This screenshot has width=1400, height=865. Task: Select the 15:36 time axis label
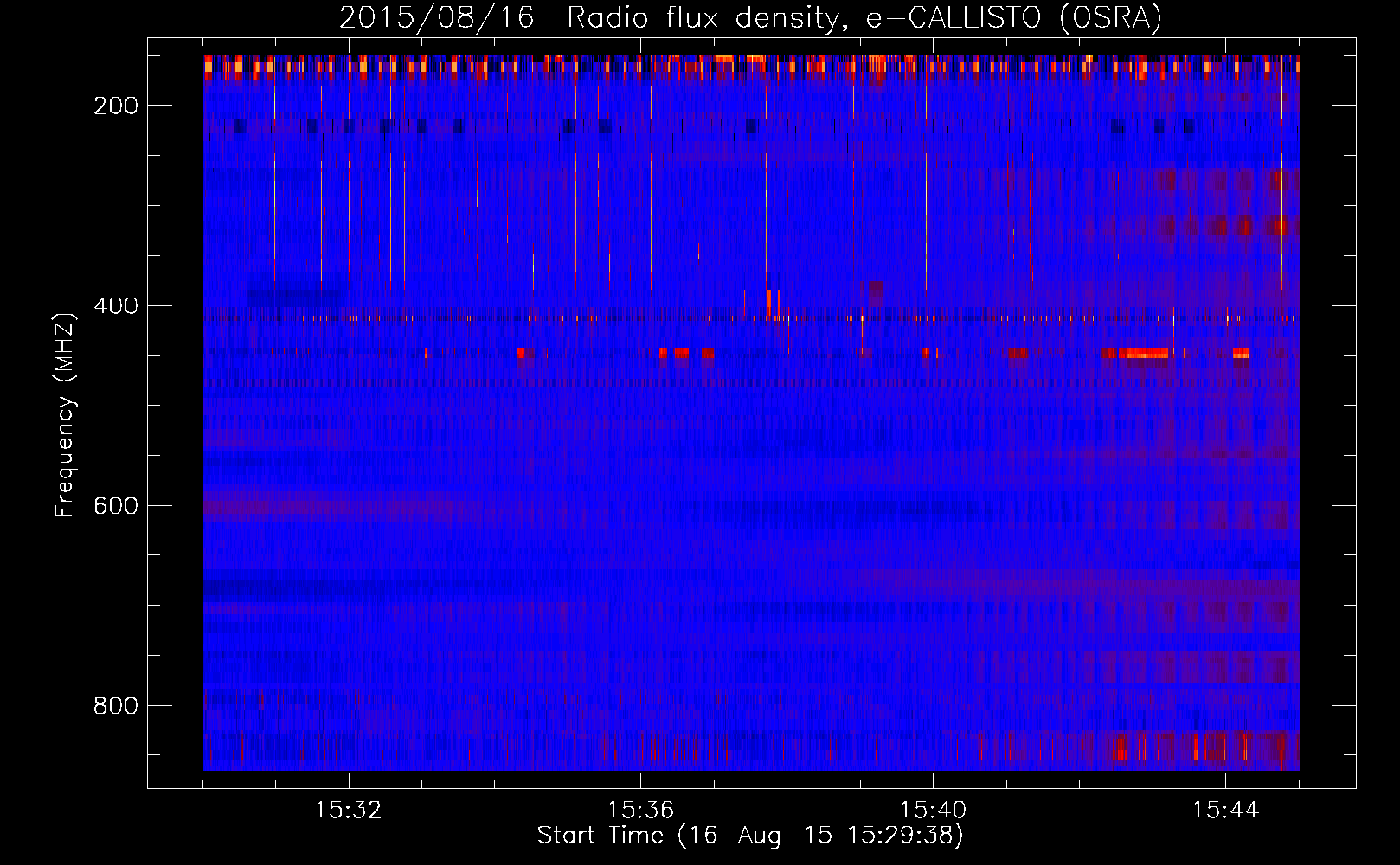pyautogui.click(x=640, y=811)
